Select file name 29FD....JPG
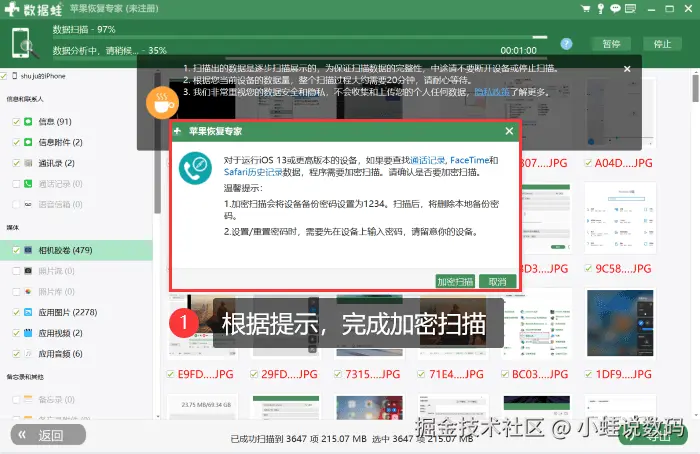Viewport: 700px width, 454px height. [x=289, y=374]
